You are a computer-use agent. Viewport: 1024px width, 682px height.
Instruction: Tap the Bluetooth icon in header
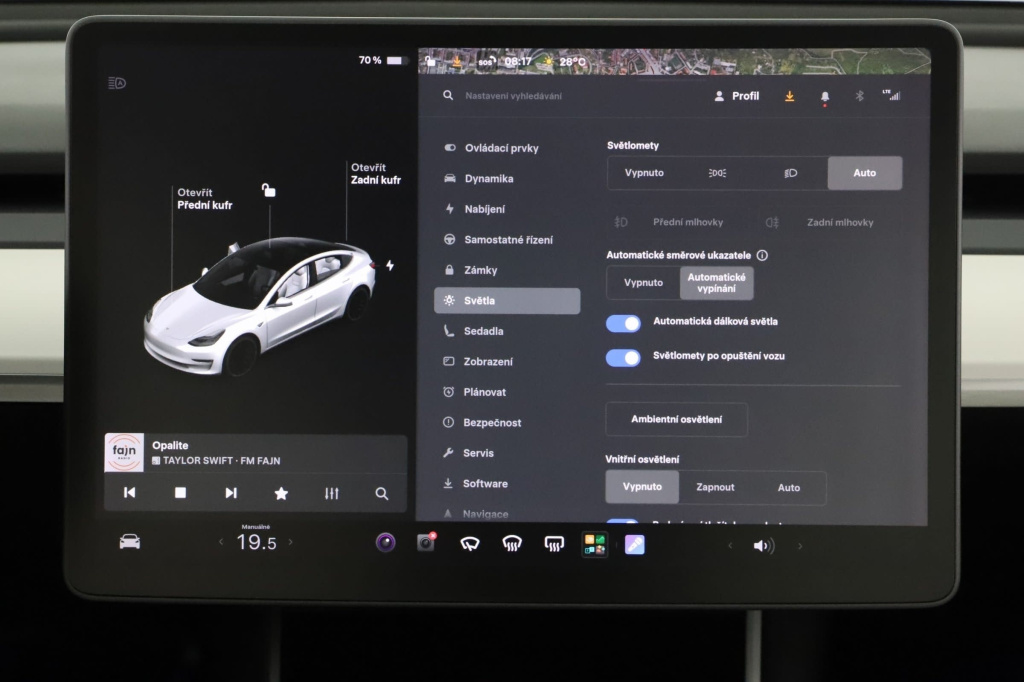coord(859,96)
